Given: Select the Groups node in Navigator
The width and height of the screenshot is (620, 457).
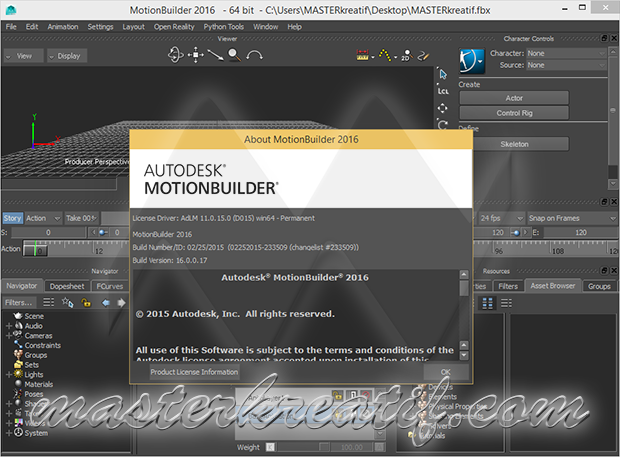Looking at the screenshot, I should point(30,355).
